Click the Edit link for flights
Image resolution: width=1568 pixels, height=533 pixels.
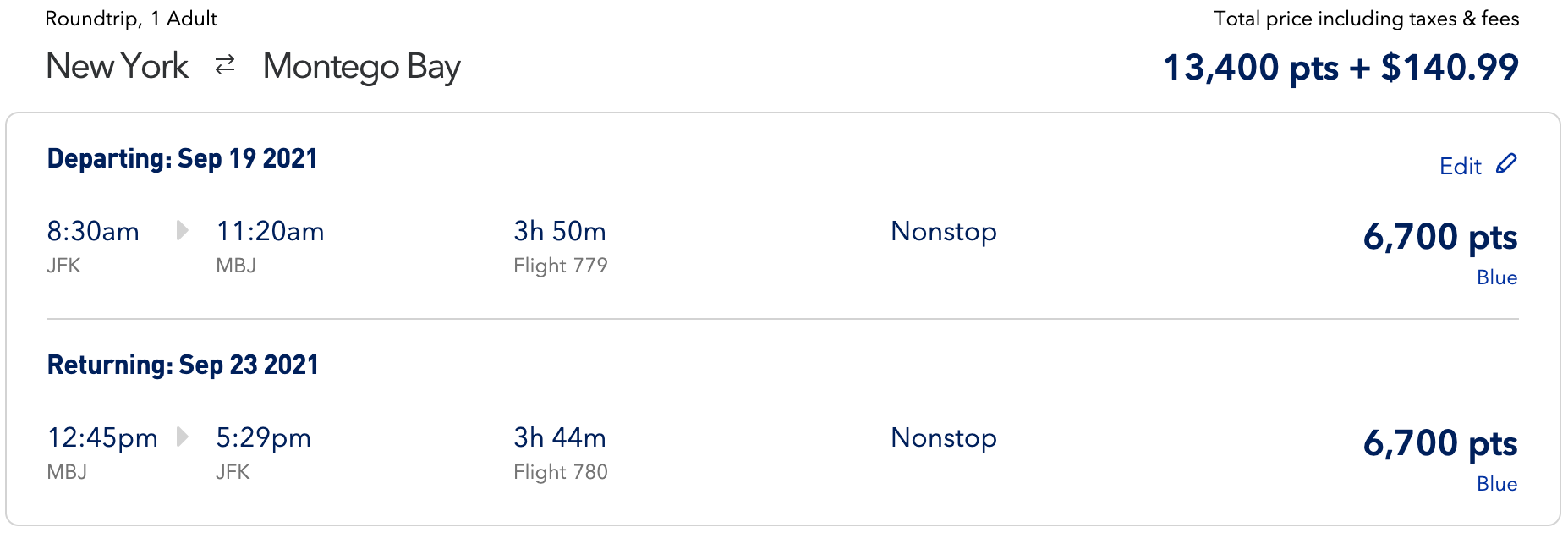point(1461,166)
